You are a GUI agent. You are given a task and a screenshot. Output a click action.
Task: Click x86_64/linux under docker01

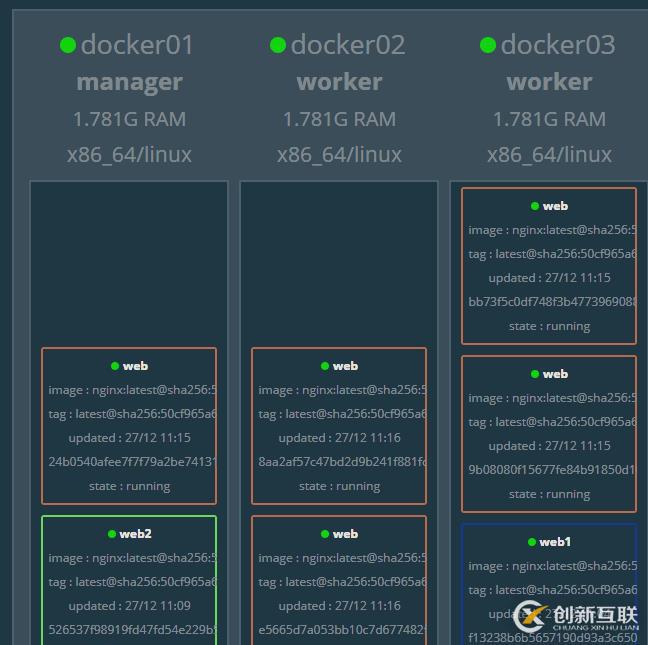point(129,155)
